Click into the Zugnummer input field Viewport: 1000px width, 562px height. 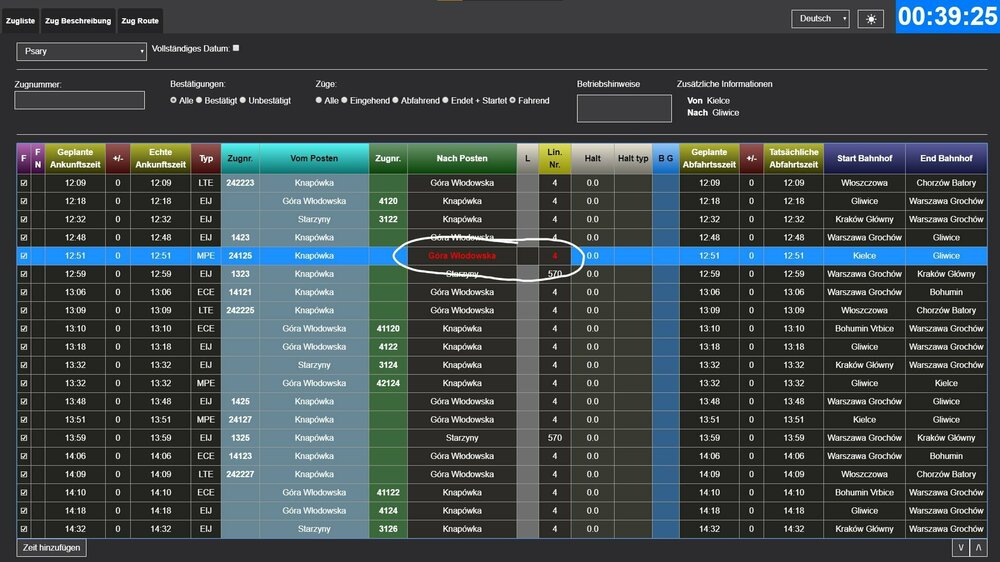click(79, 100)
